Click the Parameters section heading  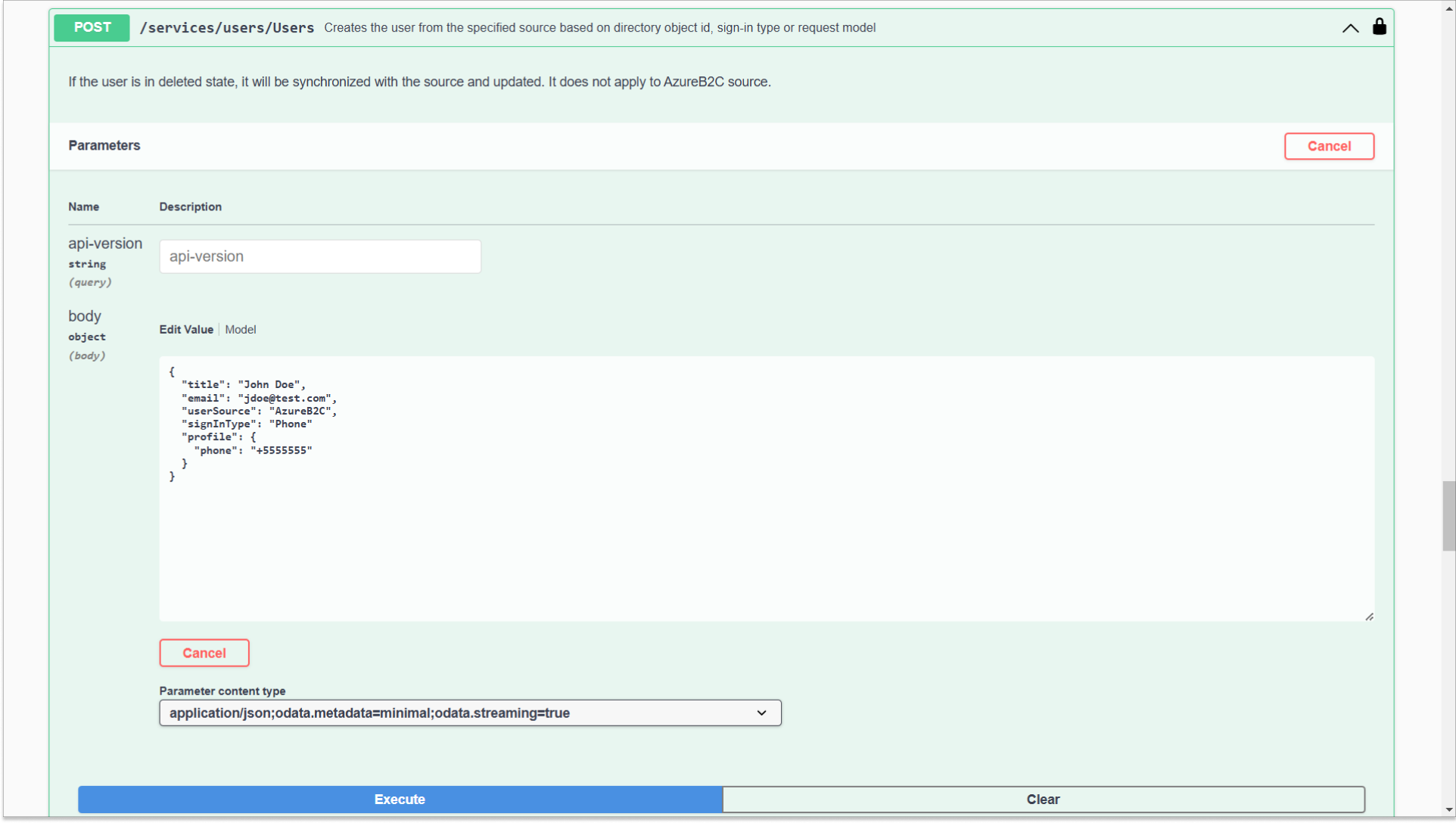(x=104, y=145)
